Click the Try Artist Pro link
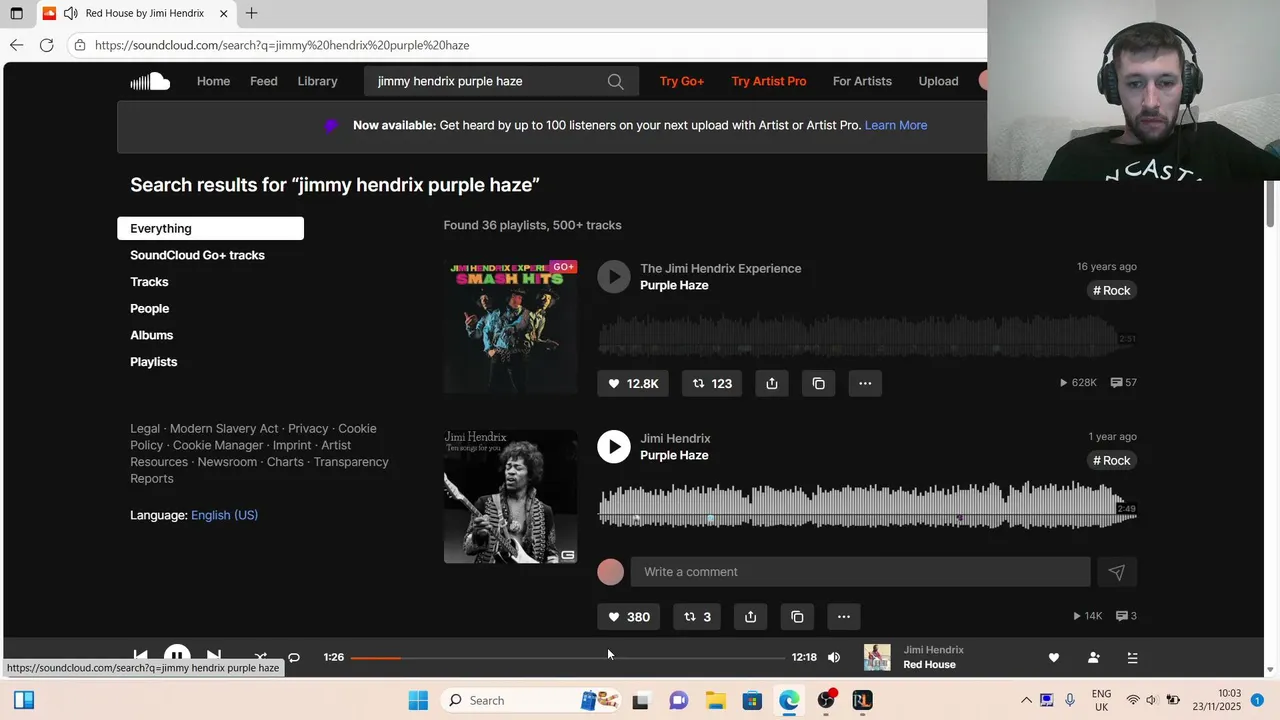1280x720 pixels. [x=768, y=81]
